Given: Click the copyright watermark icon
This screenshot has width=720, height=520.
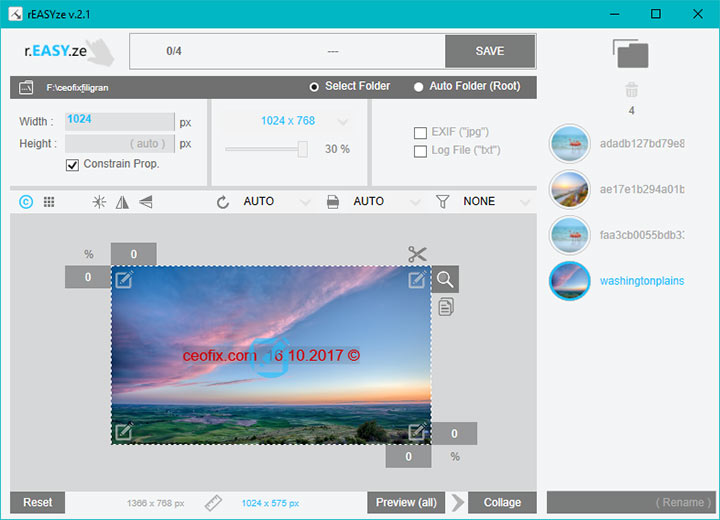Looking at the screenshot, I should (26, 202).
